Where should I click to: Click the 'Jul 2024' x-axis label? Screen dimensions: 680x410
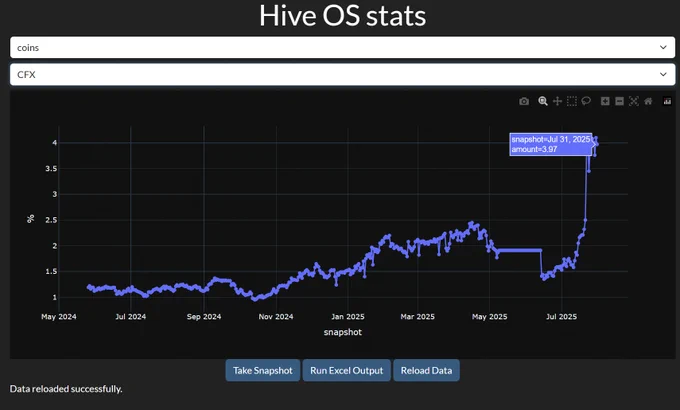[131, 317]
